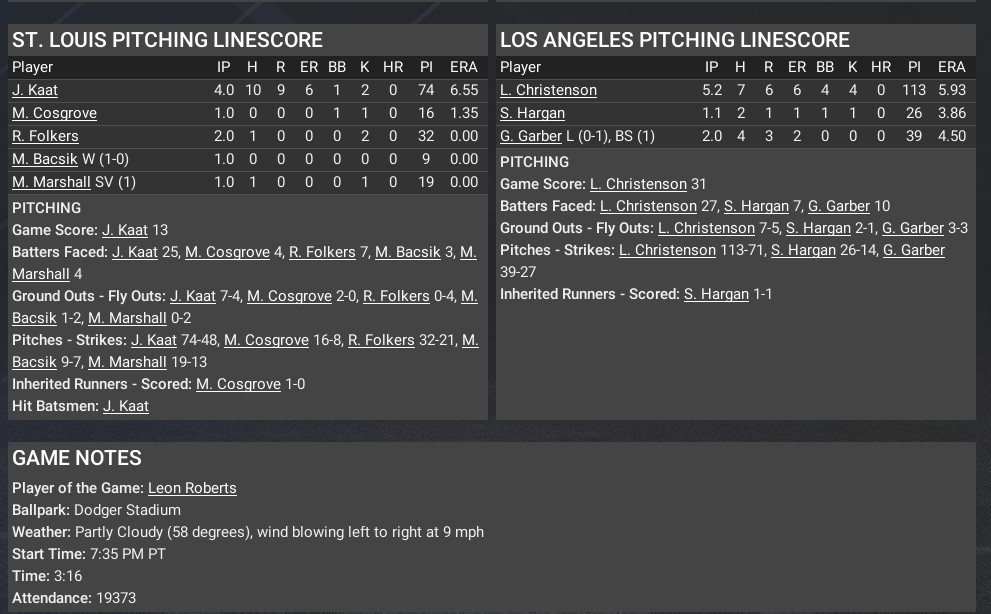Click J. Kaat beside Game Score 13
991x614 pixels.
tap(125, 230)
